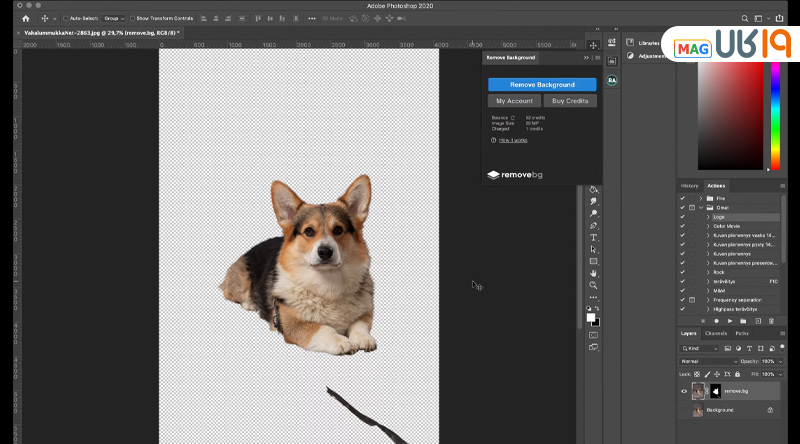This screenshot has height=444, width=800.
Task: Click the Buy Credits button
Action: [x=570, y=101]
